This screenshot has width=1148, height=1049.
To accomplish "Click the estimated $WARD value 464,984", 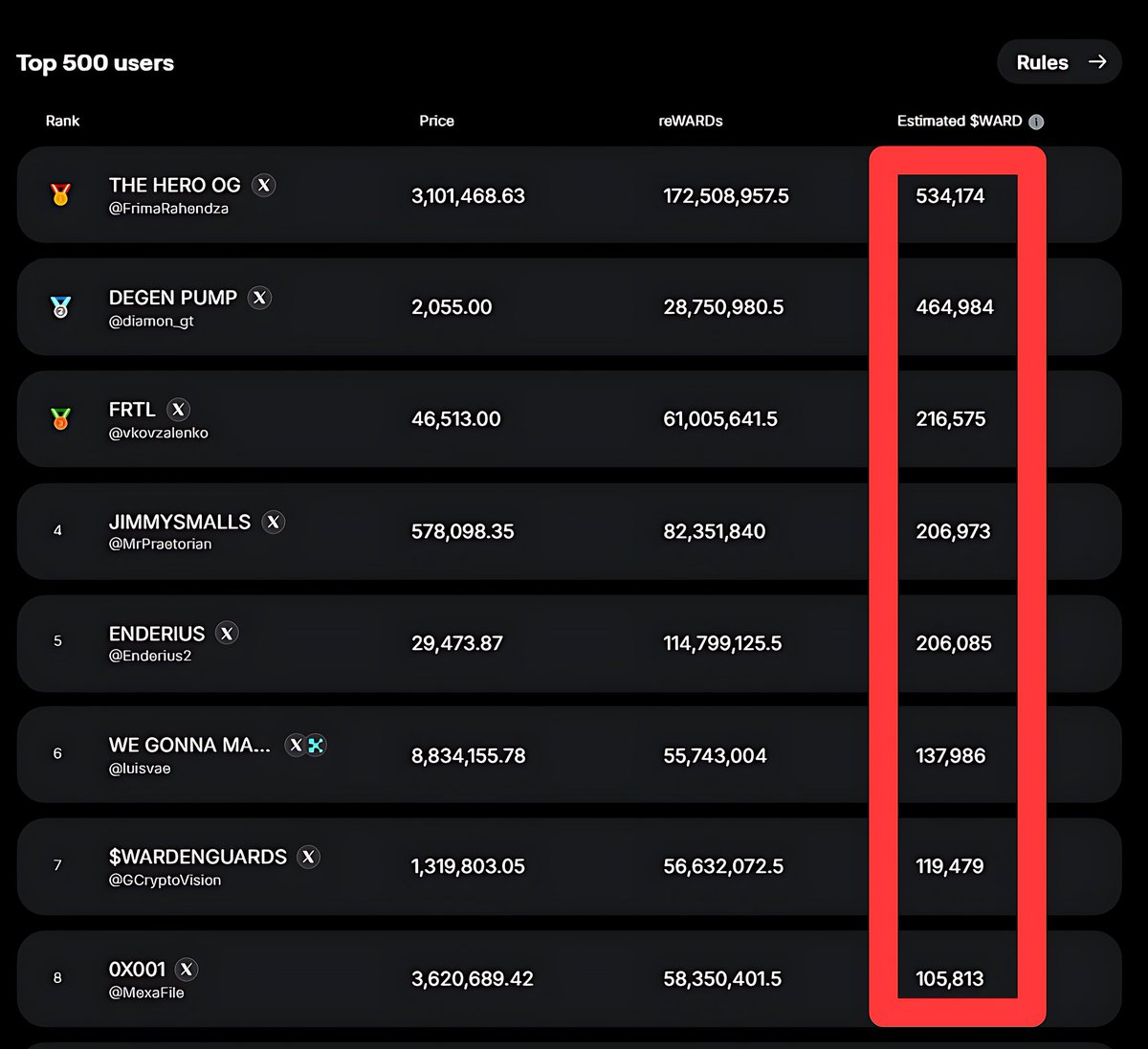I will (x=955, y=307).
